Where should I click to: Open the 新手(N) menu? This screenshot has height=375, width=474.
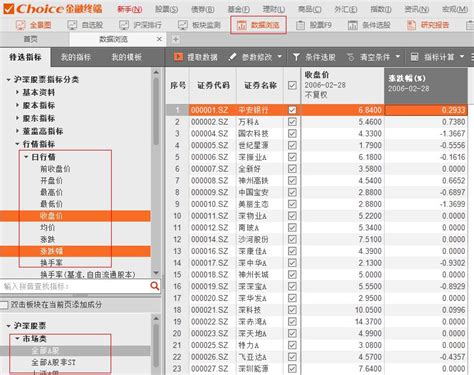coord(129,9)
